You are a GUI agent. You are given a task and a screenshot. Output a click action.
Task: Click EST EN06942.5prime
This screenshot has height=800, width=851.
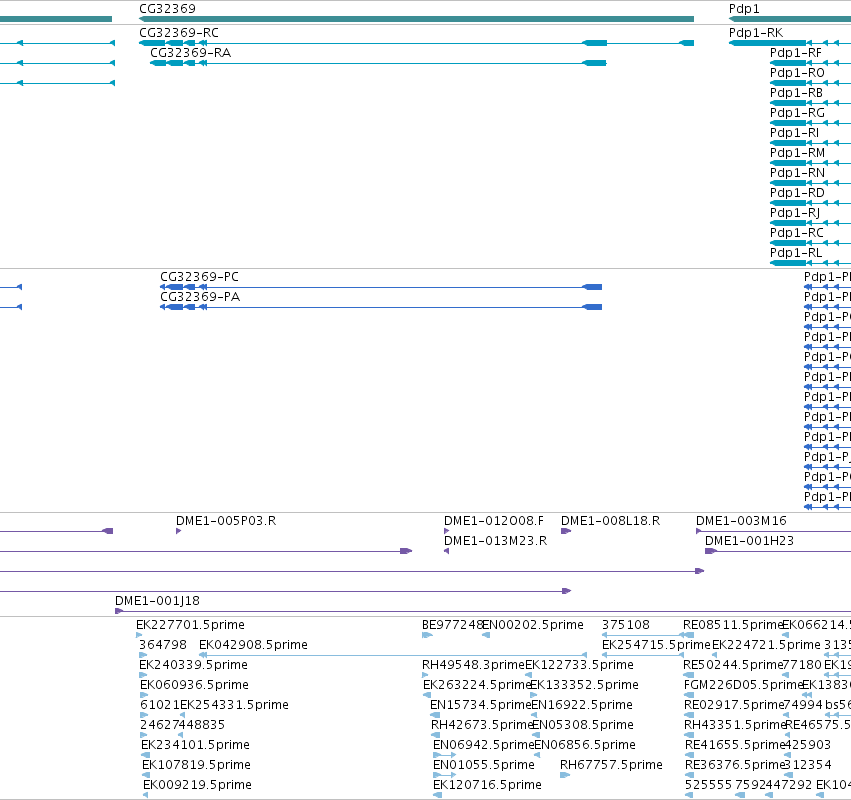(x=484, y=745)
